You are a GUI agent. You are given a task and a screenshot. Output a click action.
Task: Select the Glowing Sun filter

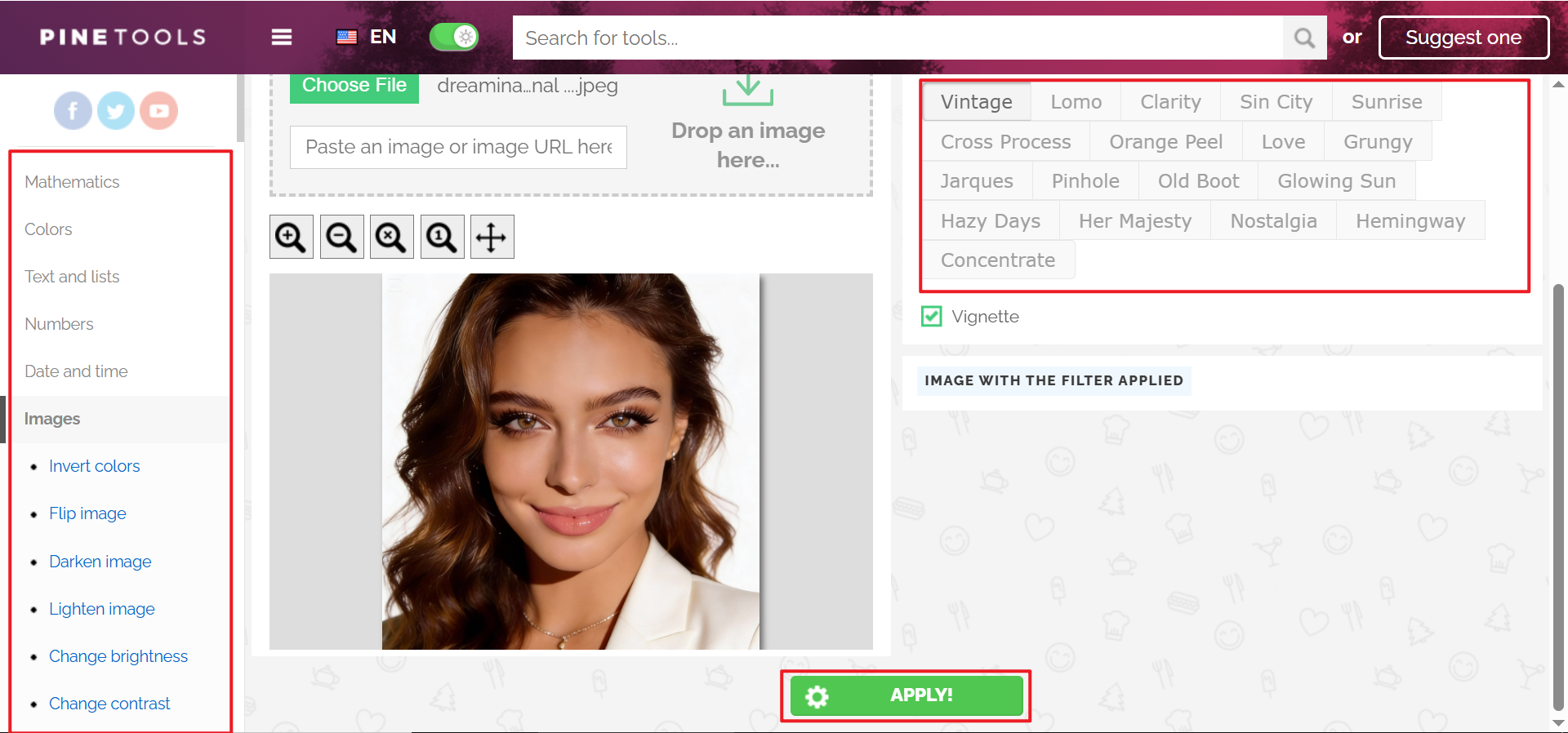pos(1337,181)
